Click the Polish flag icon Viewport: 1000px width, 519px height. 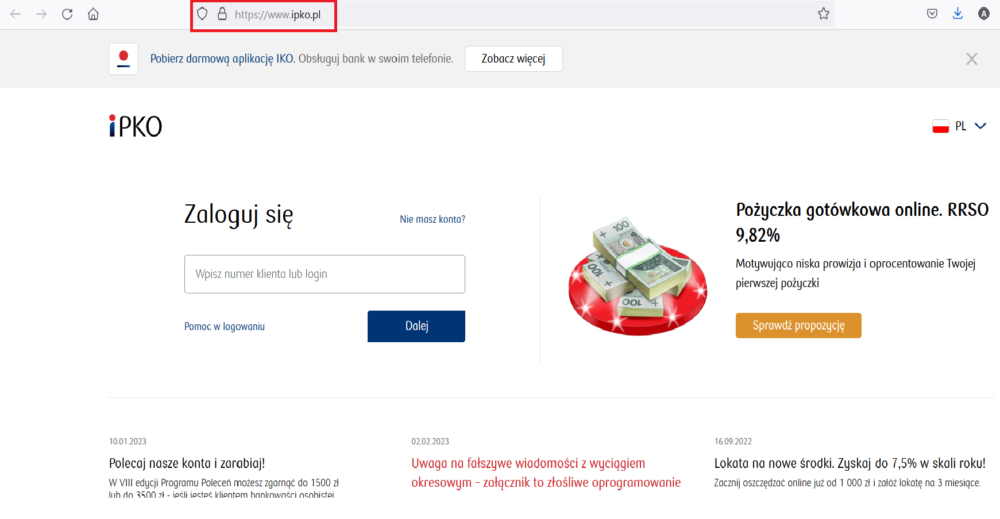[941, 126]
